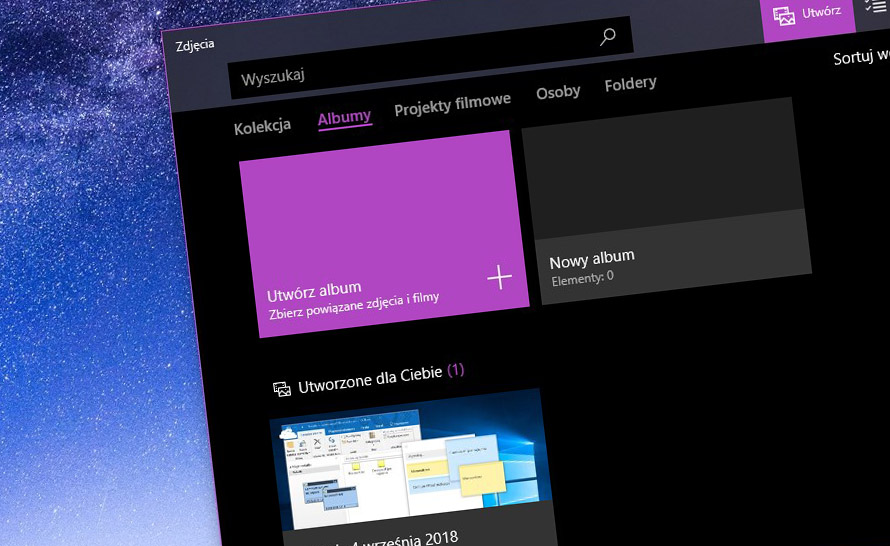The width and height of the screenshot is (890, 546).
Task: Open the Windows desktop screenshot album thumbnail
Action: coord(411,461)
